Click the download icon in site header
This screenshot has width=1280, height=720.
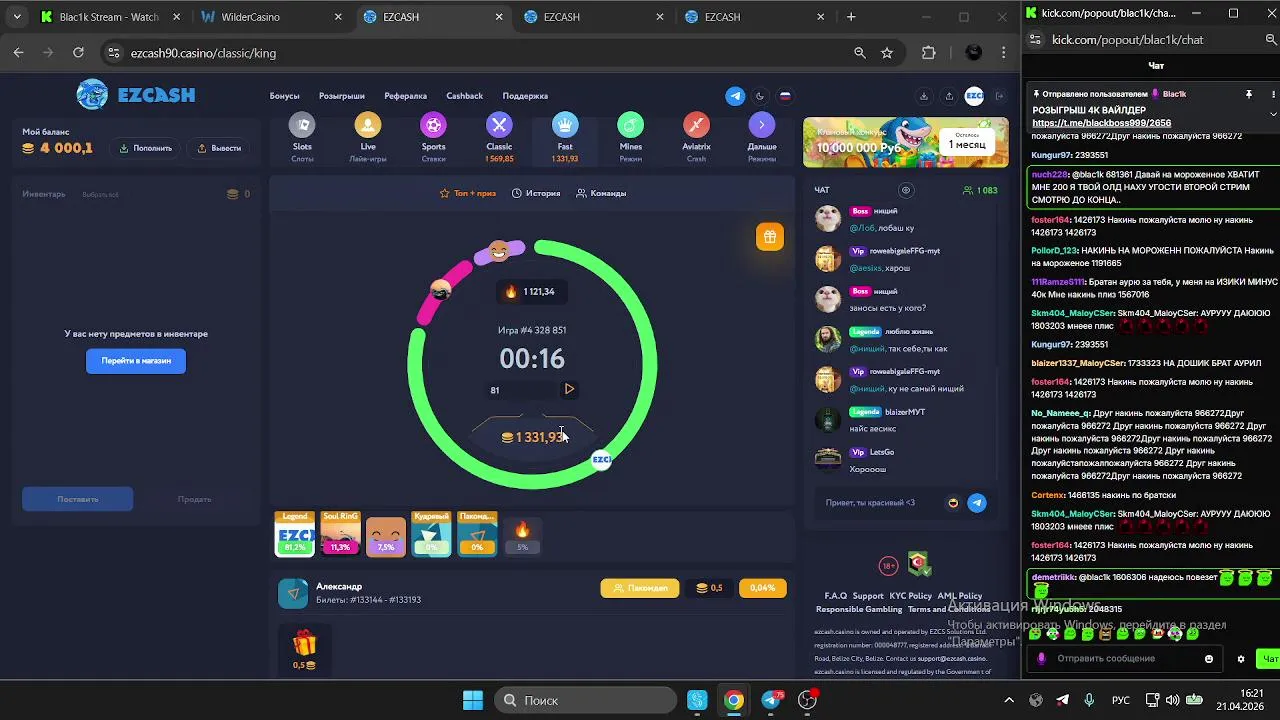coord(923,96)
